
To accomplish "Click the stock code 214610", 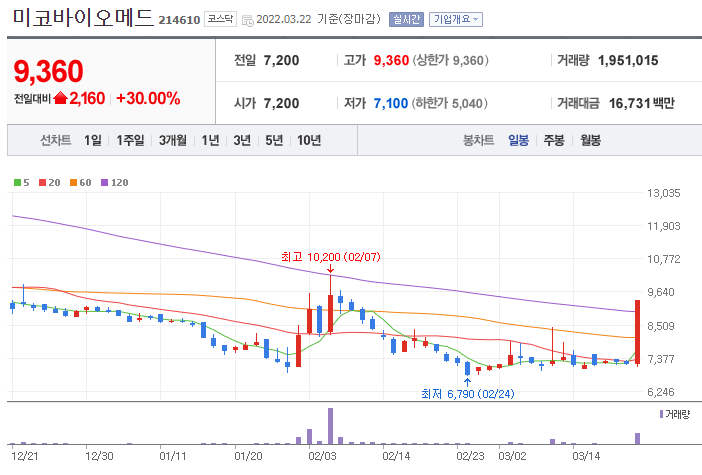I will click(x=179, y=20).
